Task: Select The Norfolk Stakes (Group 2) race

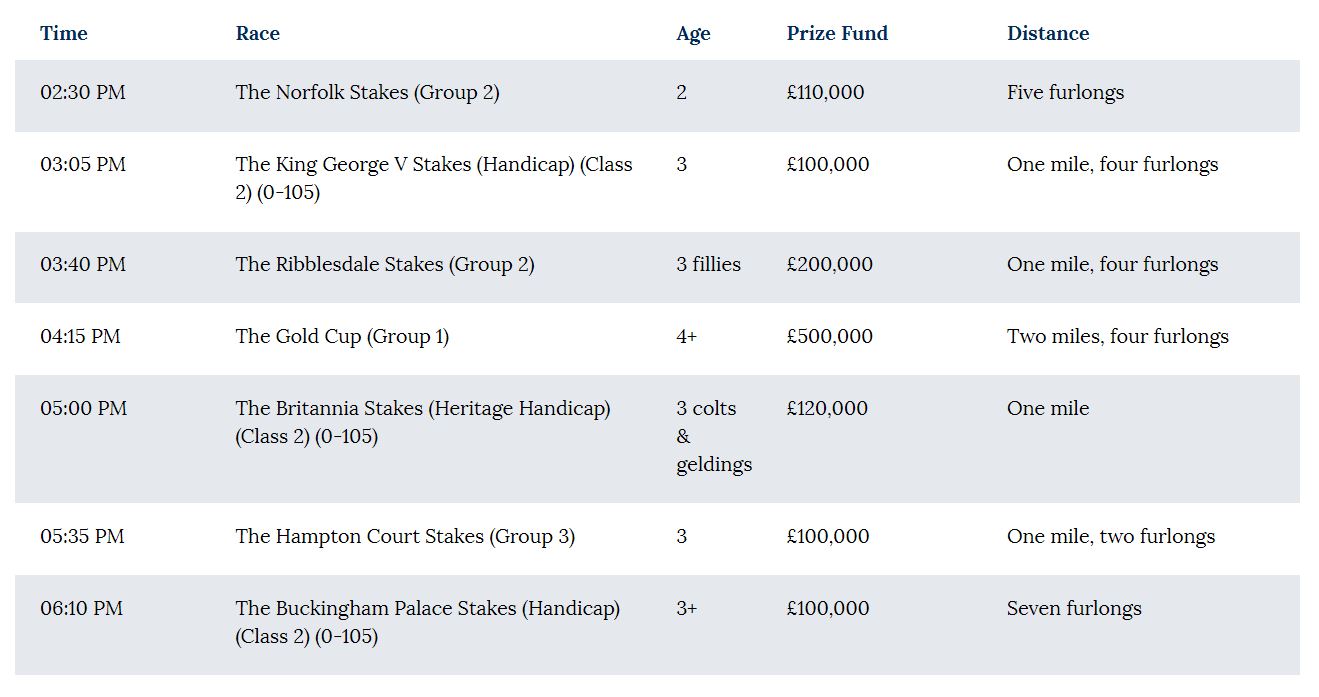Action: point(367,92)
